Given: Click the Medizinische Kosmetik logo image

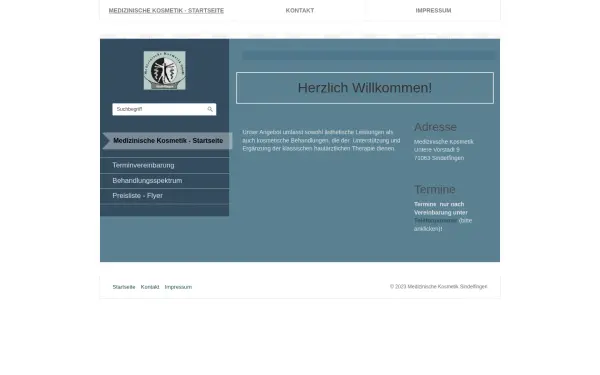Looking at the screenshot, I should click(165, 71).
